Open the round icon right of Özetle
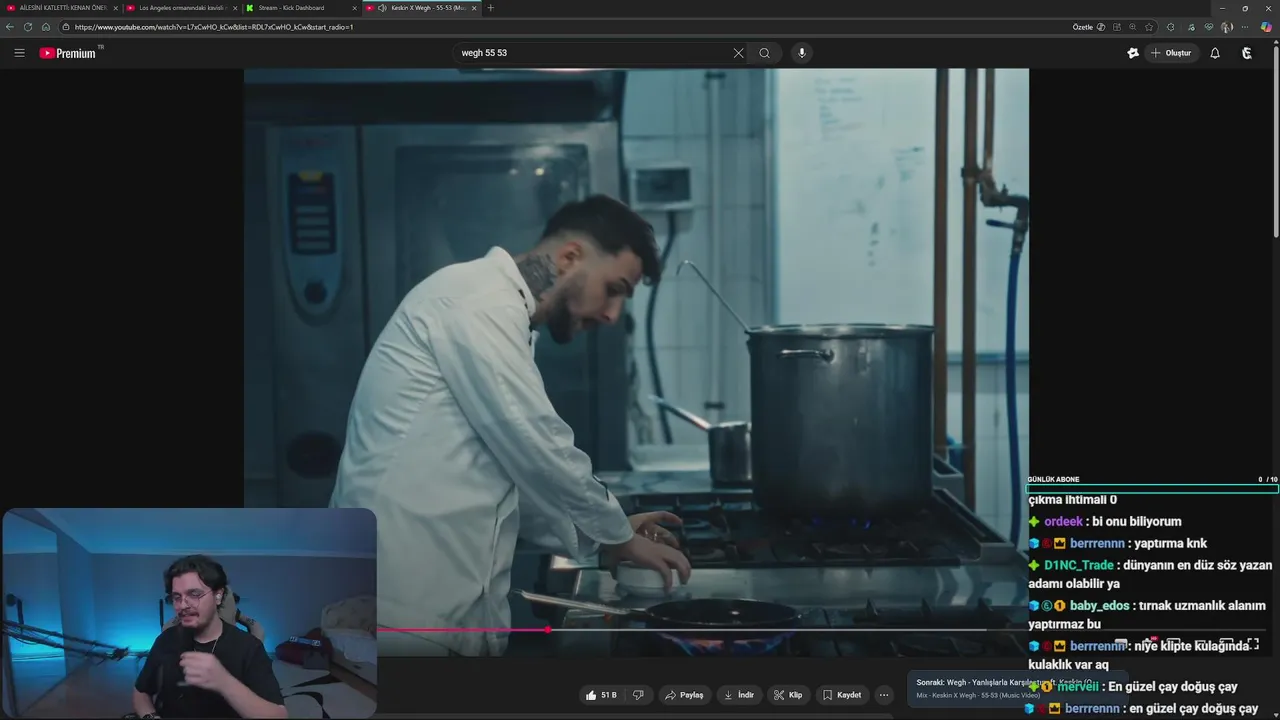 [x=1101, y=27]
